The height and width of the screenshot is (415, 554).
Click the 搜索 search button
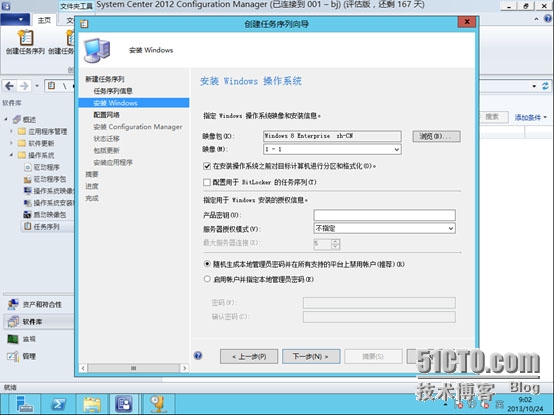[493, 117]
